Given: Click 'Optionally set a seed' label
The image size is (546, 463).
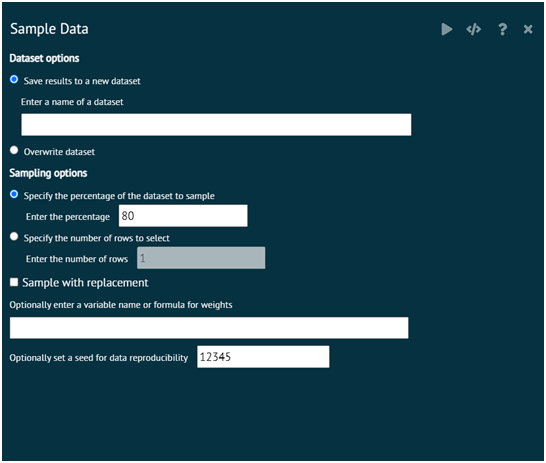Looking at the screenshot, I should point(99,358).
